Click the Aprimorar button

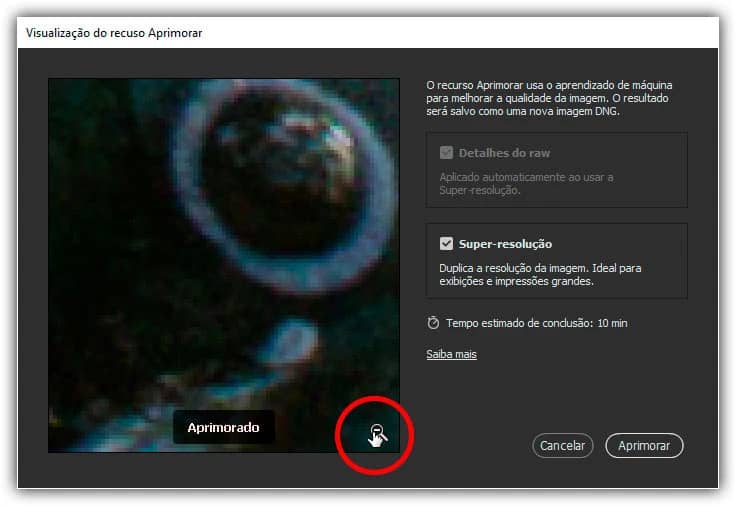click(644, 445)
